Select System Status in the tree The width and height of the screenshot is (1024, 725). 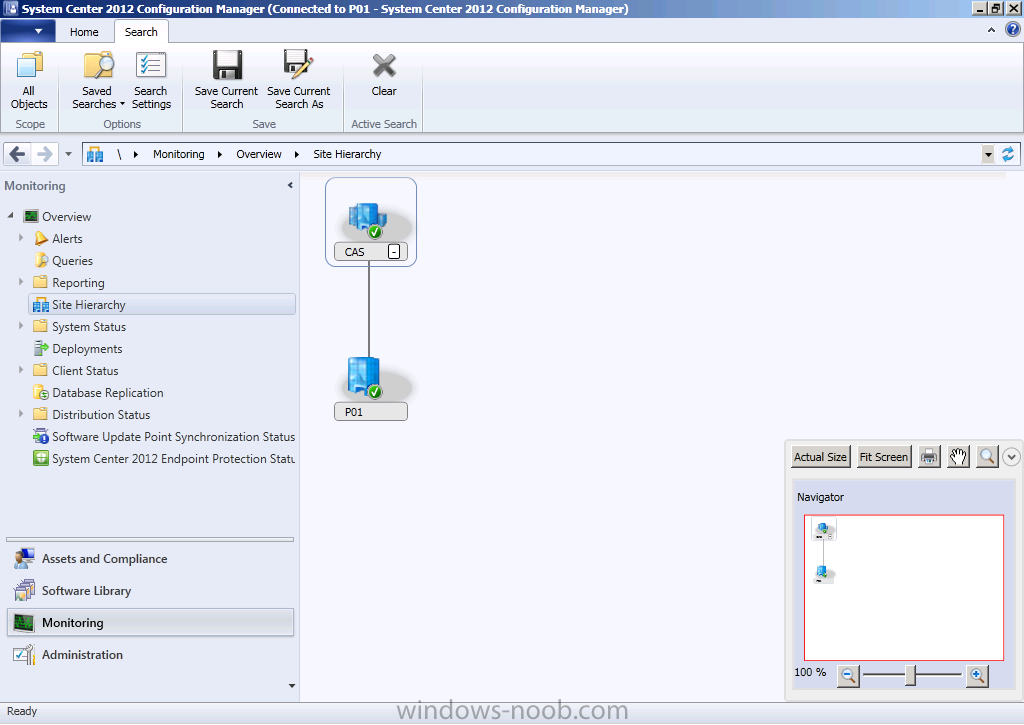89,327
